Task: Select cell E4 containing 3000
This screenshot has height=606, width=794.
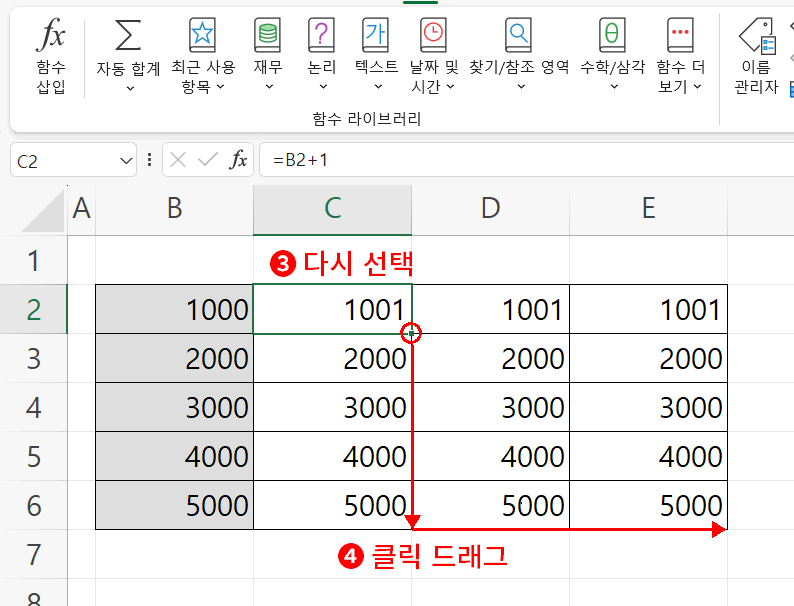Action: click(648, 408)
